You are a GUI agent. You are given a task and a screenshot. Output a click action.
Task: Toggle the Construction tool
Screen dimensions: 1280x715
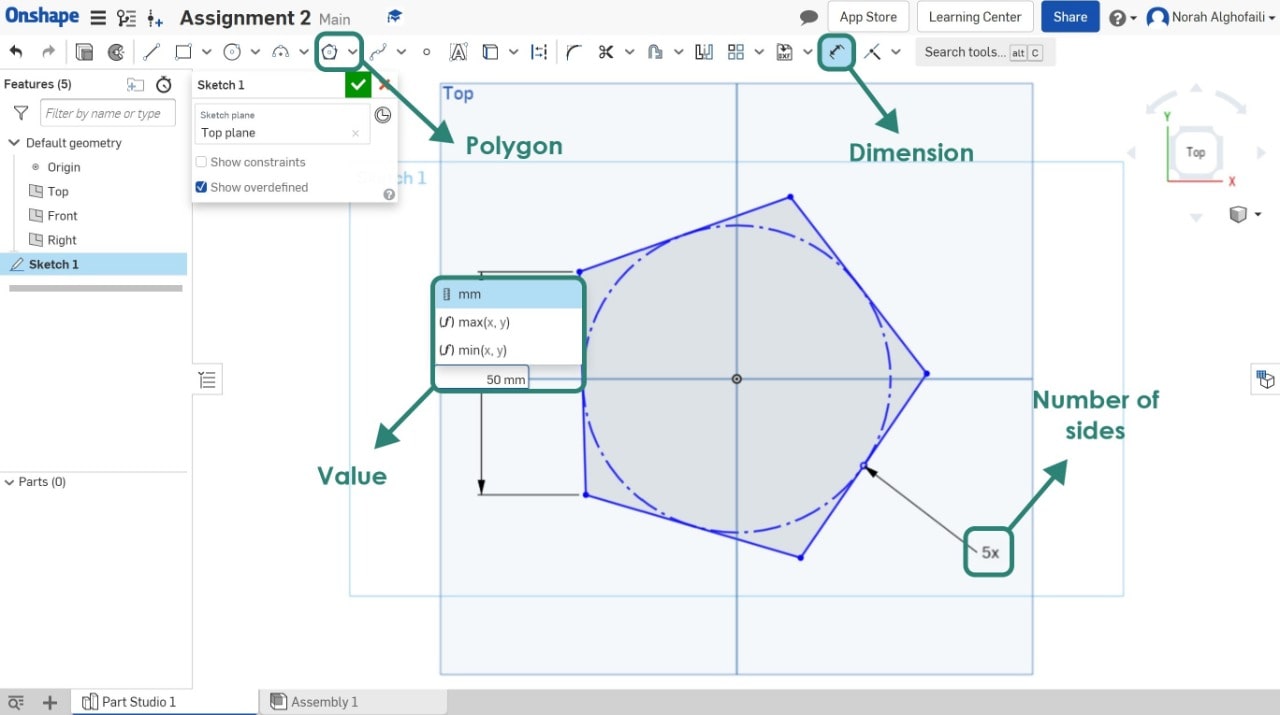539,52
